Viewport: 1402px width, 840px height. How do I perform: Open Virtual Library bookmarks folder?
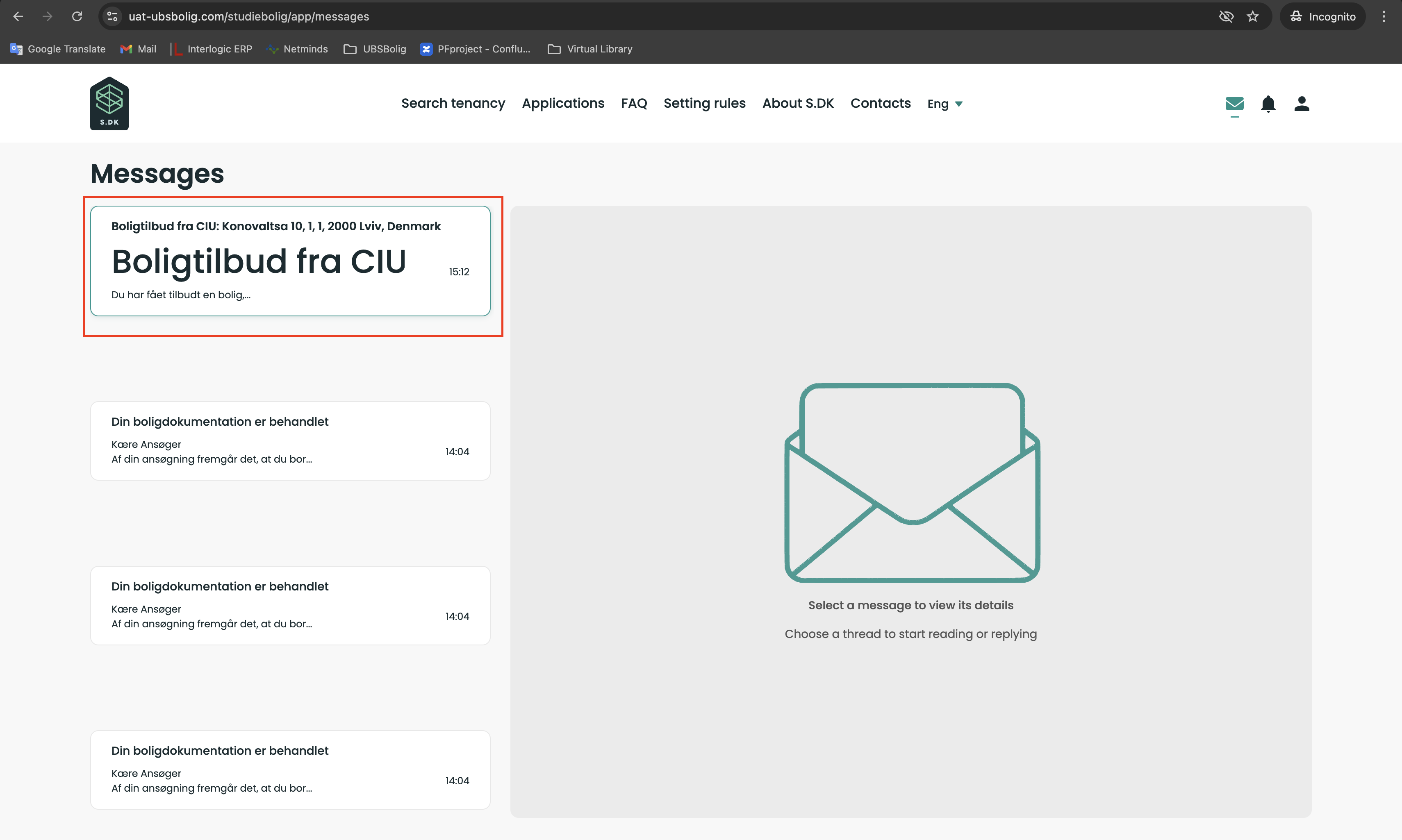click(x=590, y=49)
